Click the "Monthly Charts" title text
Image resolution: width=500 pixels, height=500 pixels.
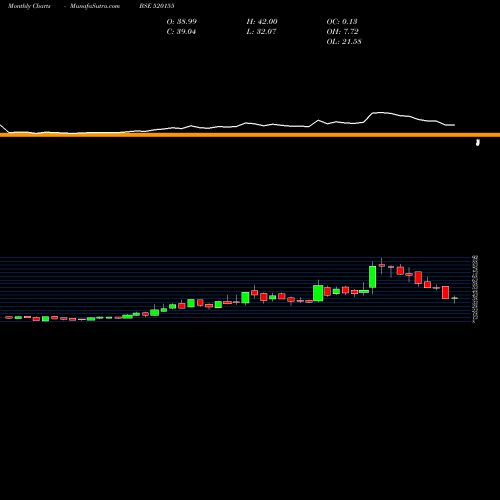(29, 6)
